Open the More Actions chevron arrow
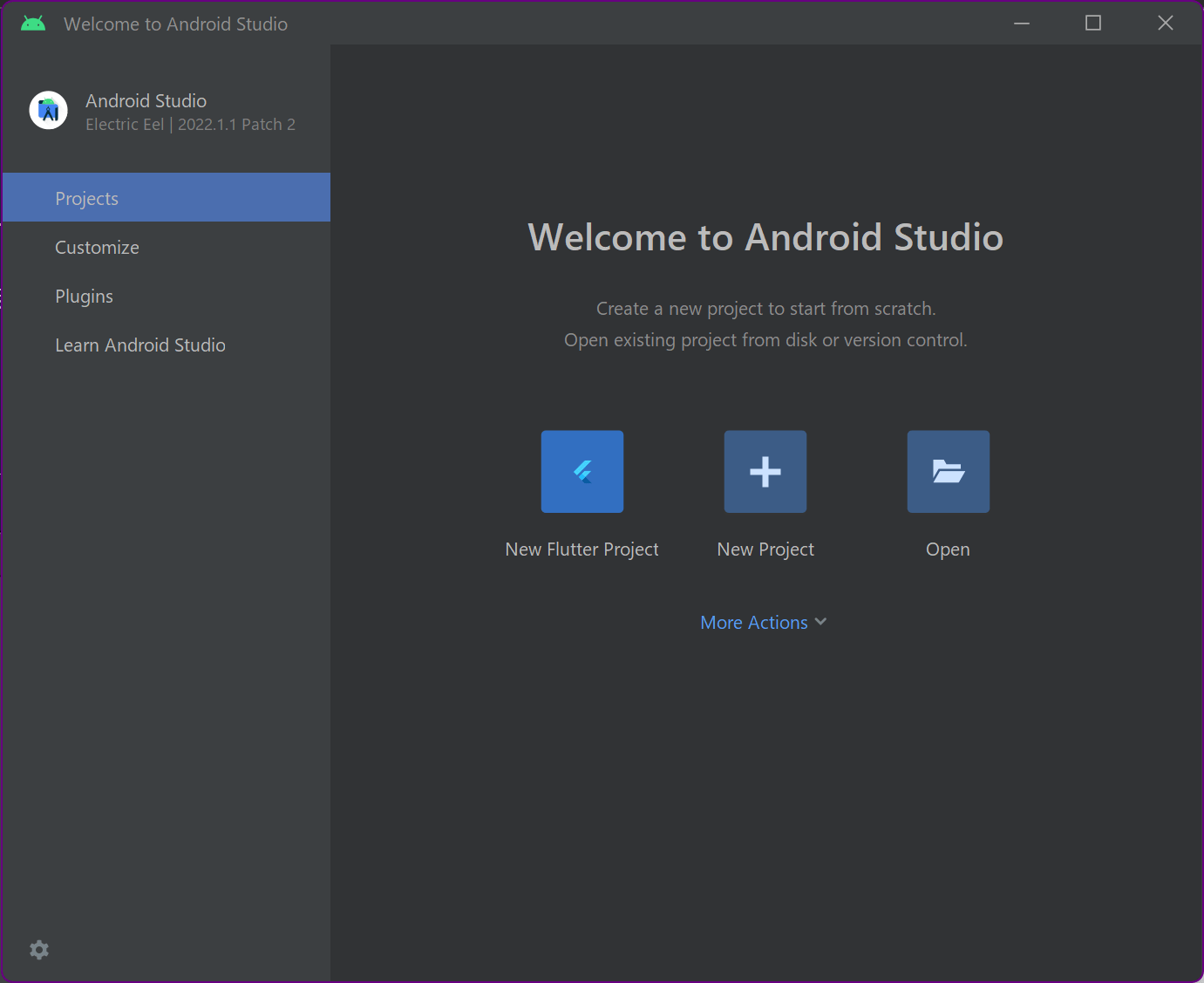Image resolution: width=1204 pixels, height=983 pixels. (820, 622)
